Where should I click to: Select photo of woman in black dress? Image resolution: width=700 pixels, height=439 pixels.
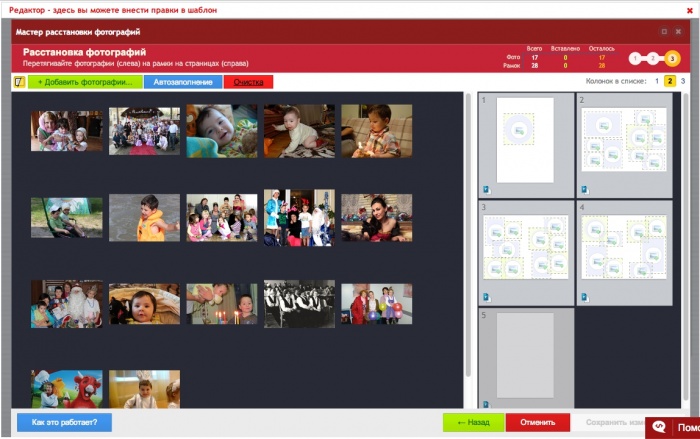(x=377, y=217)
